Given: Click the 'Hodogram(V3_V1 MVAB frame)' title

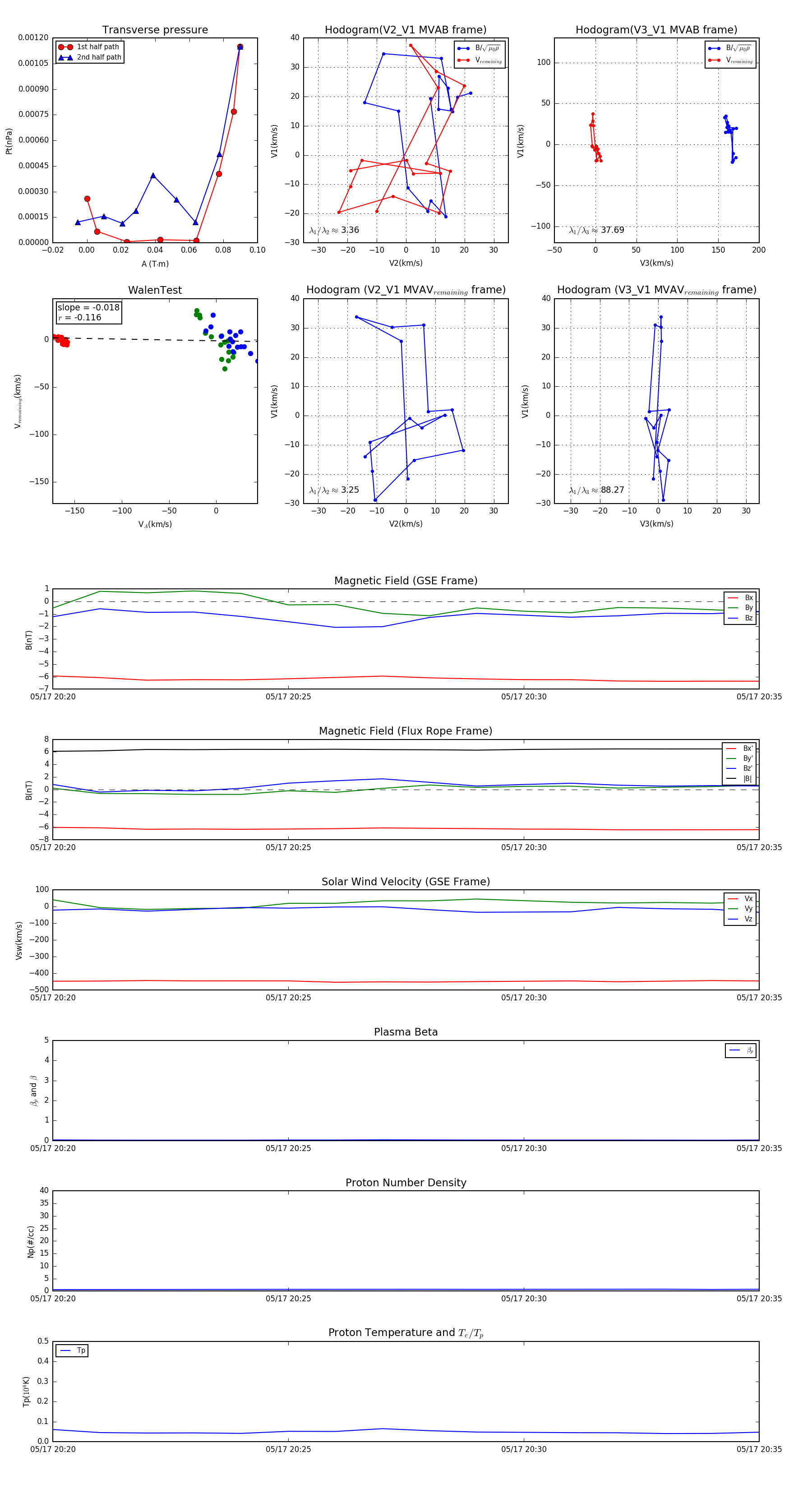Looking at the screenshot, I should coord(656,30).
